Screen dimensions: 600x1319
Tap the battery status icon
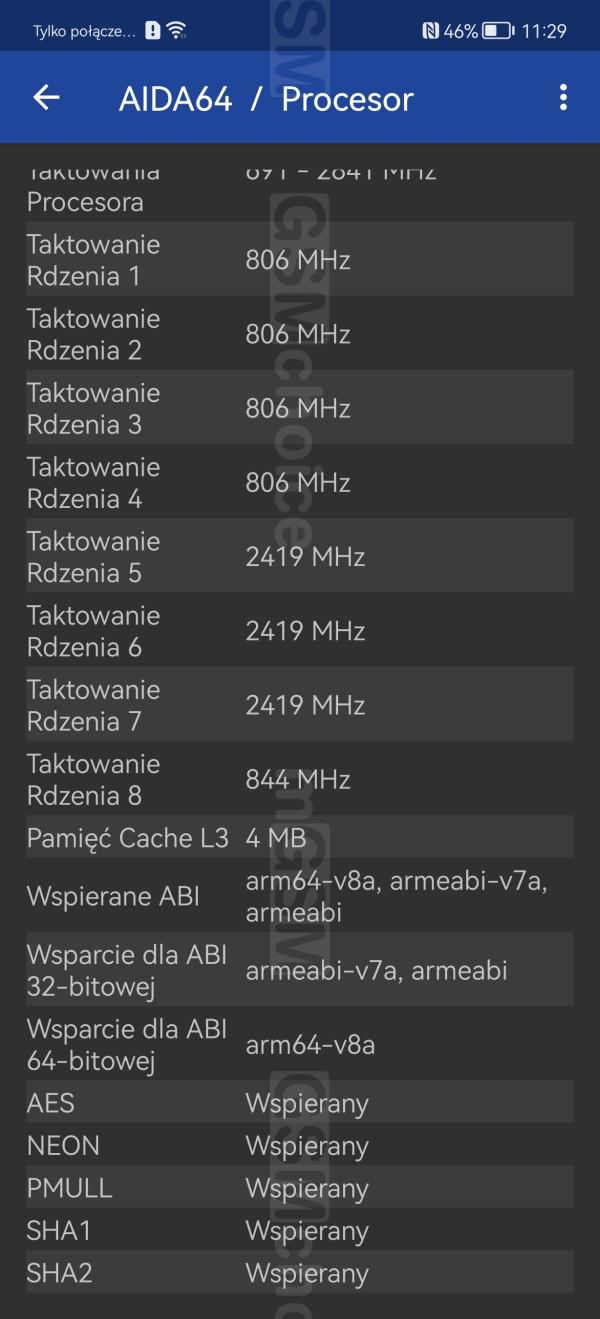[x=497, y=31]
